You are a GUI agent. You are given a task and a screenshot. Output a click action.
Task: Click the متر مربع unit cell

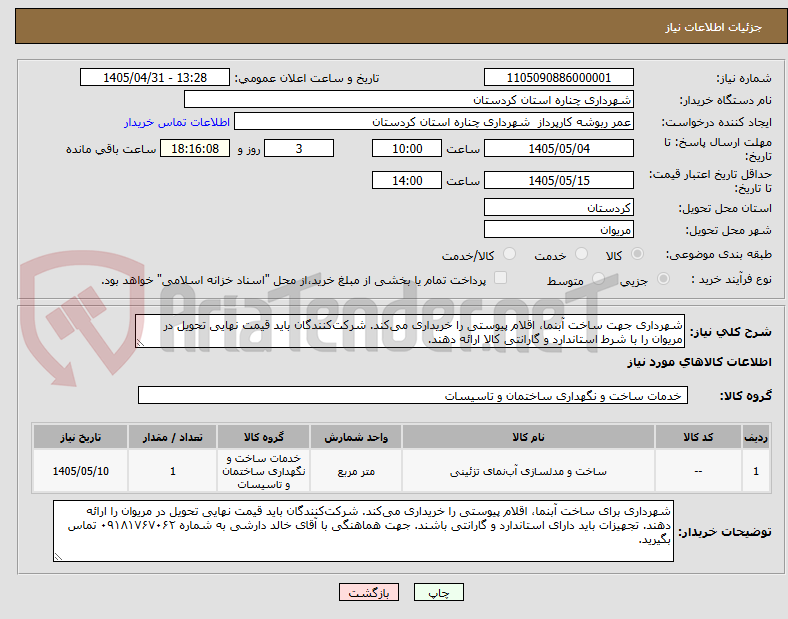pos(356,471)
